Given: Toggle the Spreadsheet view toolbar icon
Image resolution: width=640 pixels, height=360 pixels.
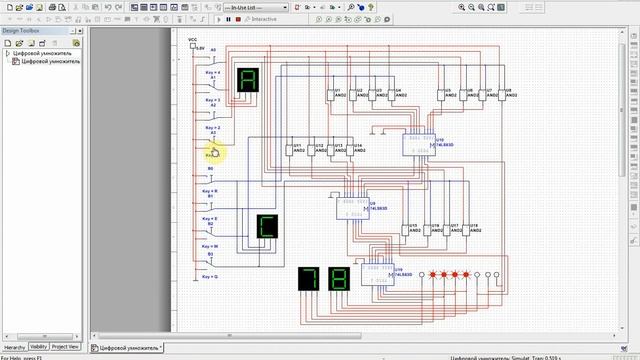Looking at the screenshot, I should [x=144, y=7].
